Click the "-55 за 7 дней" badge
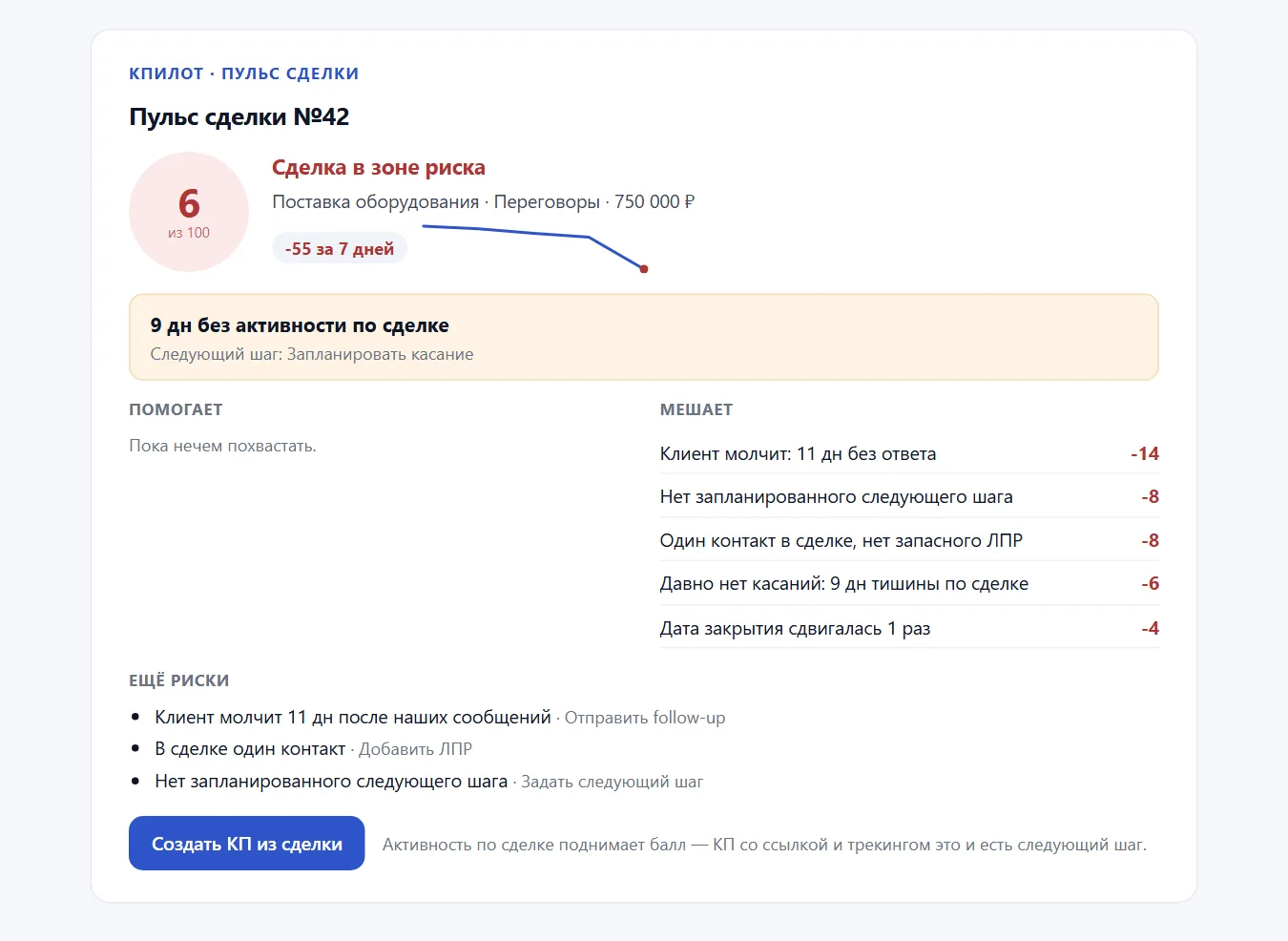The image size is (1288, 941). pyautogui.click(x=340, y=248)
